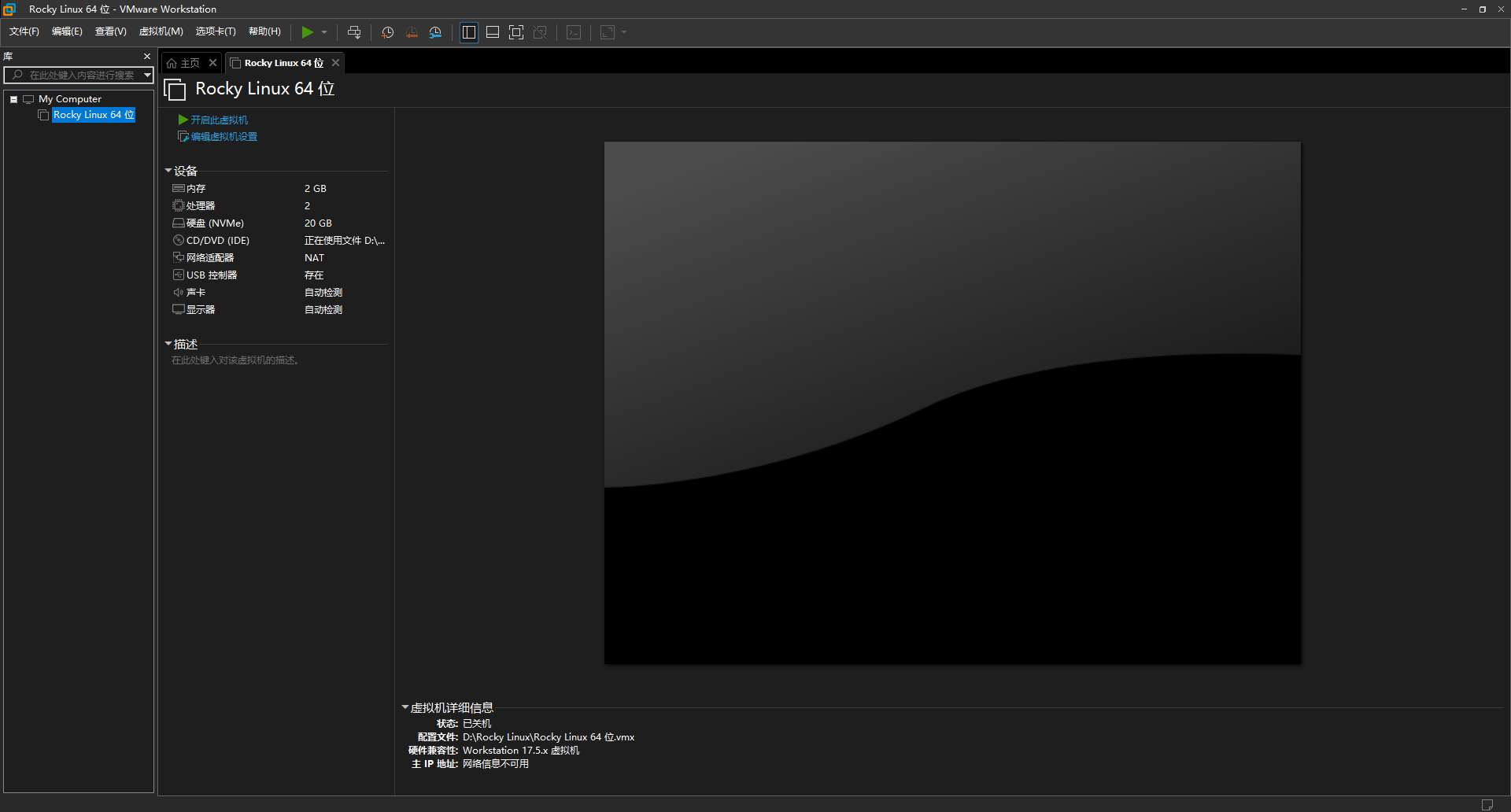Click the send Ctrl+Alt+Del toolbar icon
The height and width of the screenshot is (812, 1511).
[x=354, y=32]
